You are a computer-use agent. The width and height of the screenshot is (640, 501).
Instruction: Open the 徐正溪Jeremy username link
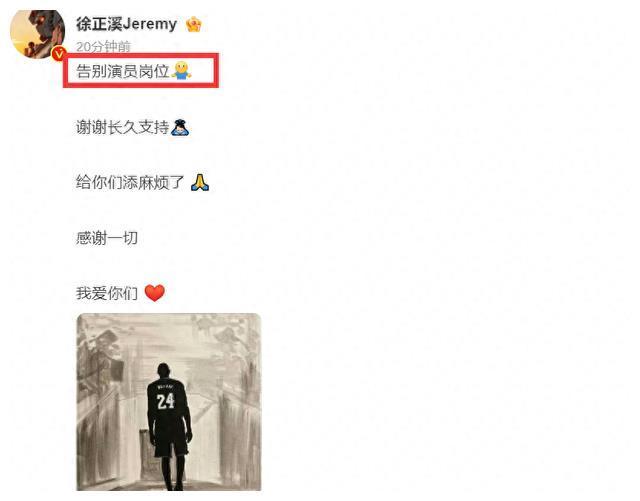click(126, 24)
